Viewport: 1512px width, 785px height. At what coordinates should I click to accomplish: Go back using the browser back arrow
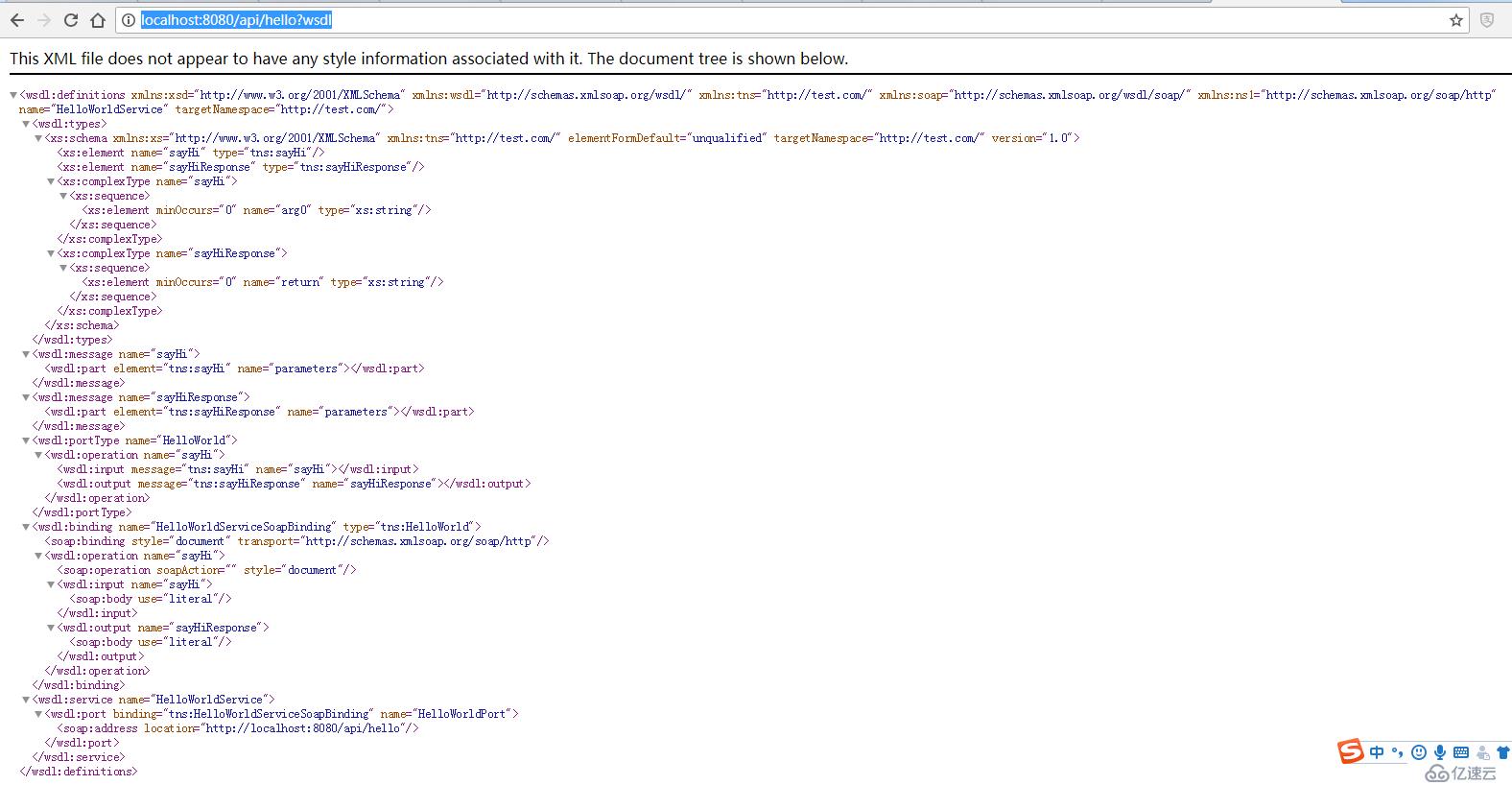(x=17, y=20)
